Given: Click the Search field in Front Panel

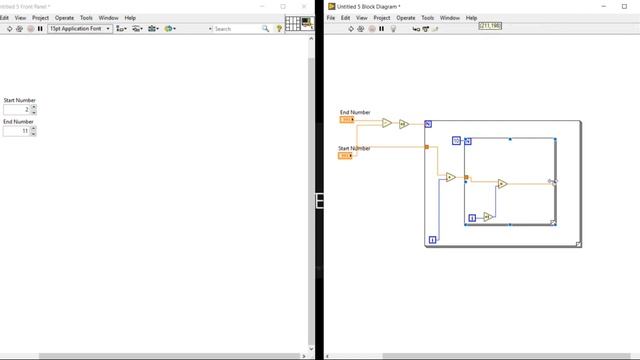Looking at the screenshot, I should pyautogui.click(x=237, y=29).
